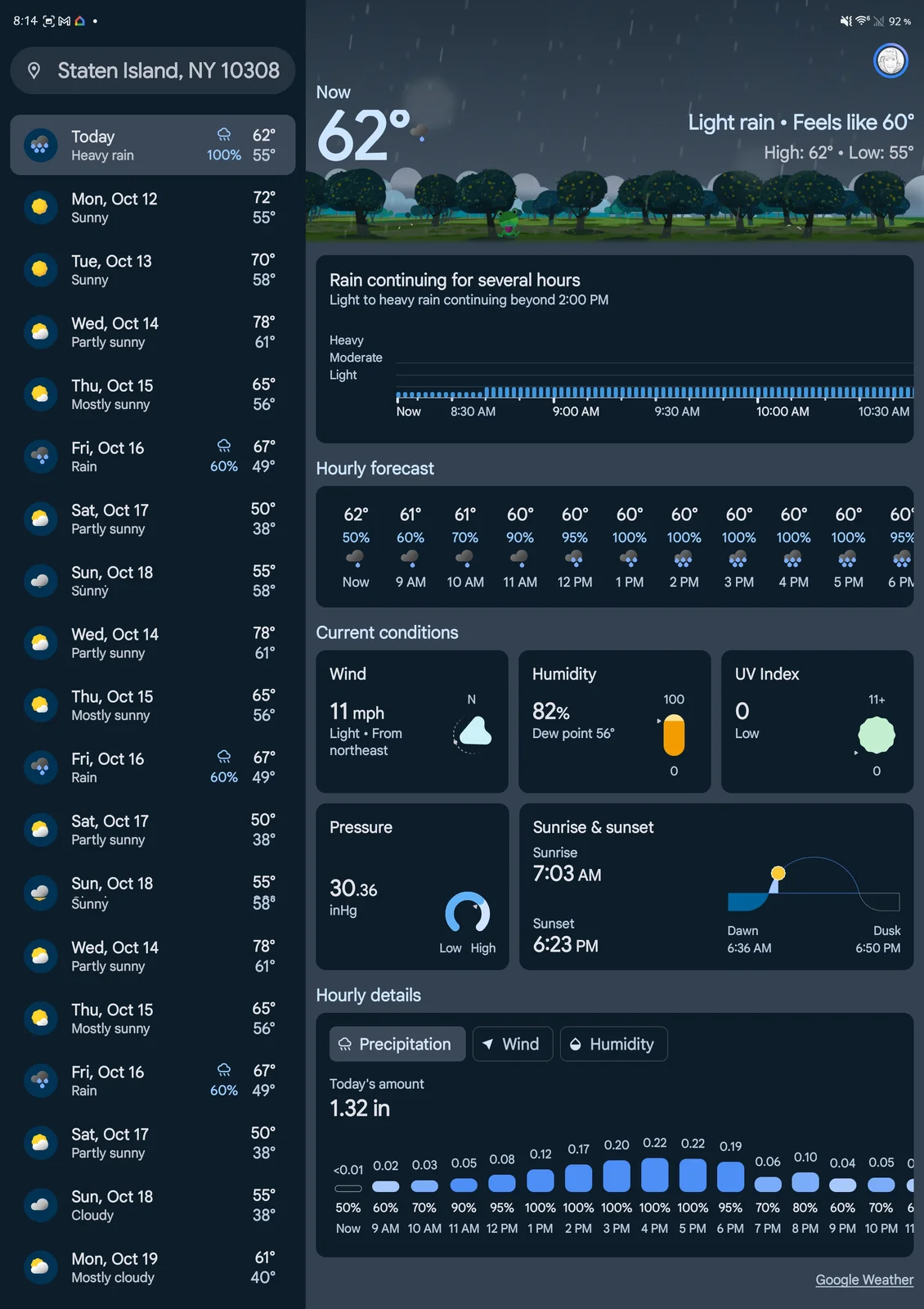The height and width of the screenshot is (1309, 924).
Task: Open the Tue, Oct 13 forecast
Action: point(153,269)
